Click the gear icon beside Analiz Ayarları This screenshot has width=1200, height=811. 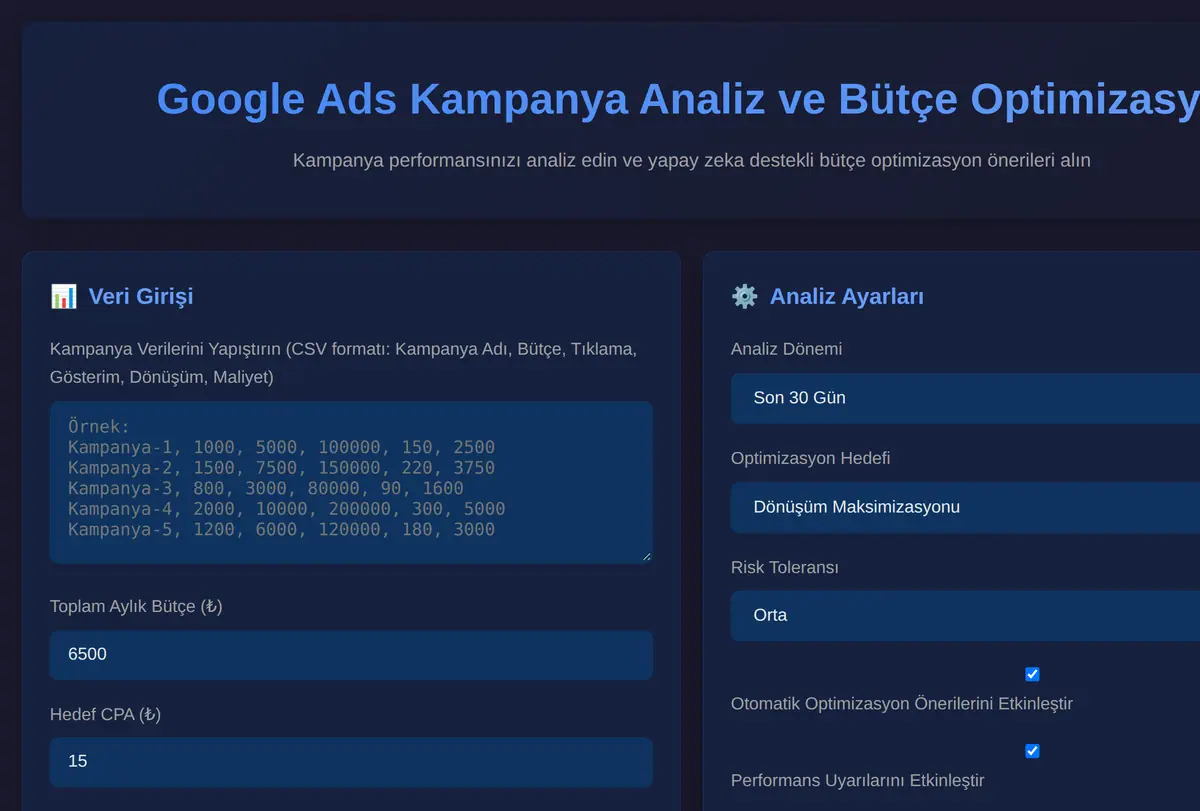tap(744, 296)
